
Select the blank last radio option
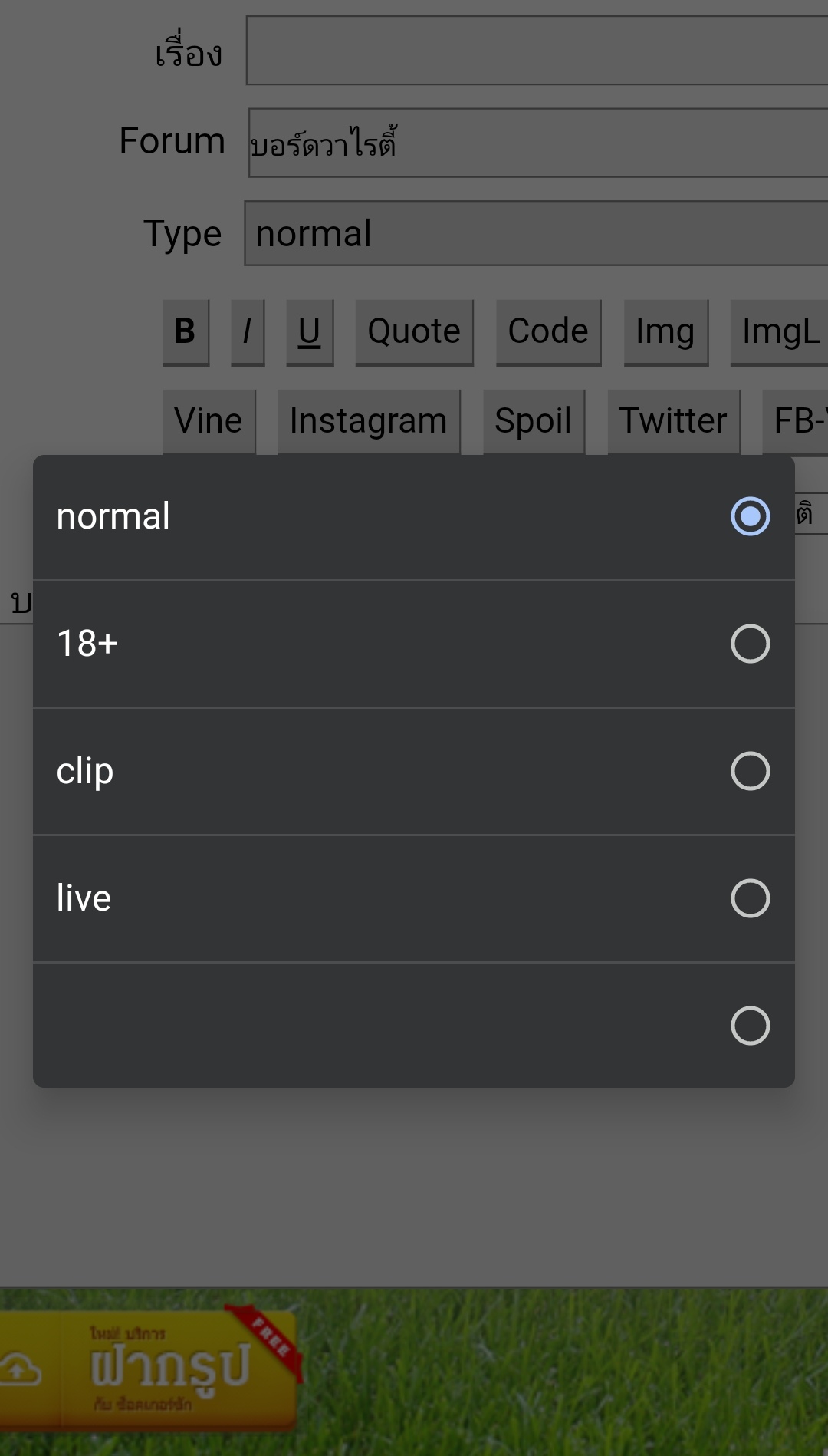click(414, 1026)
